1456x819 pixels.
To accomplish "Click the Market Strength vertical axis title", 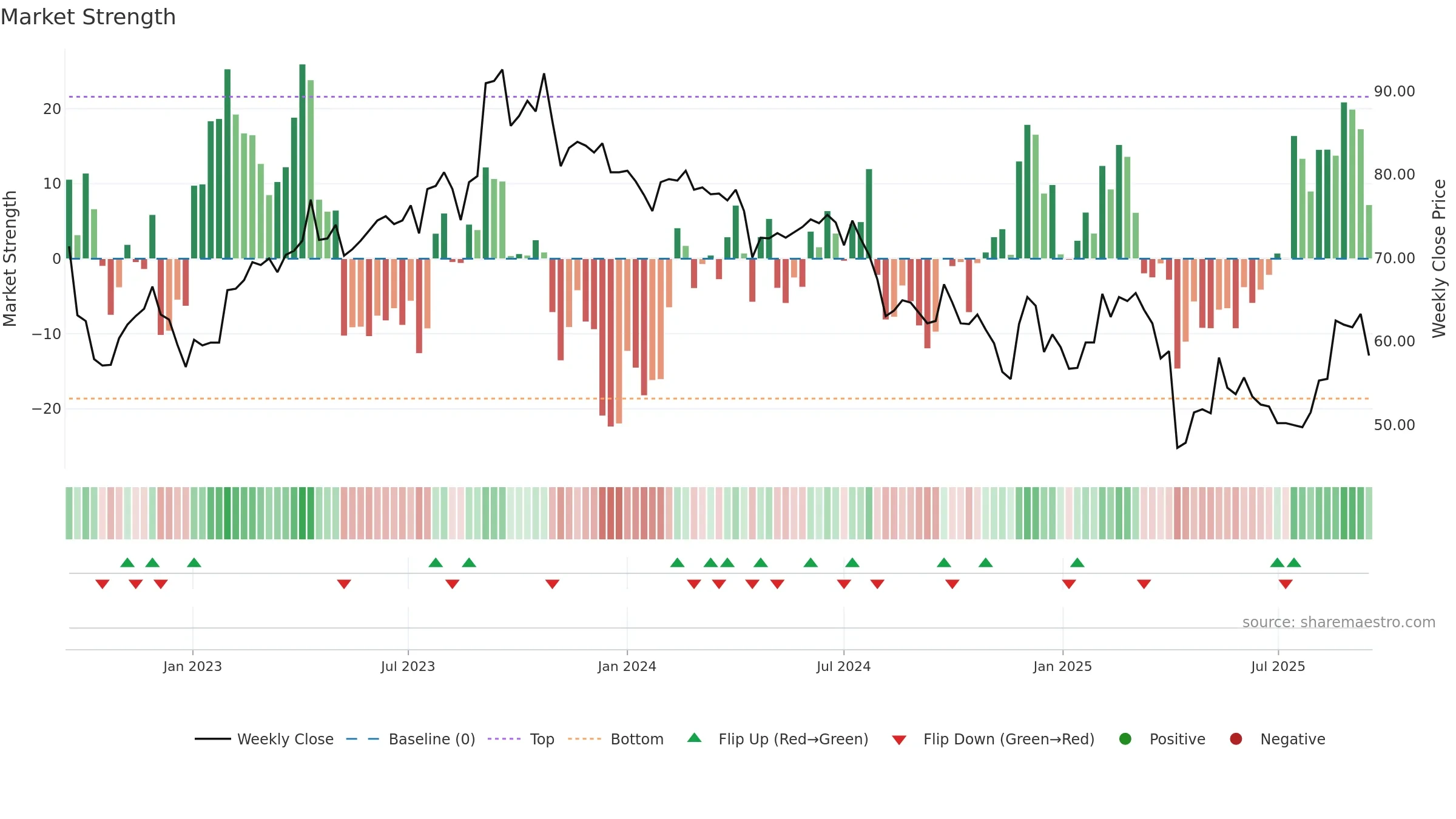I will (x=10, y=258).
